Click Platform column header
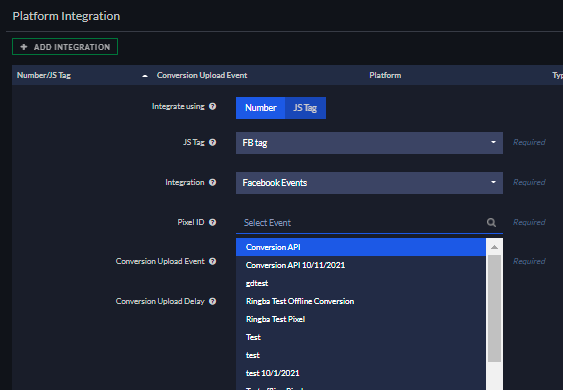The height and width of the screenshot is (390, 563). tap(385, 75)
